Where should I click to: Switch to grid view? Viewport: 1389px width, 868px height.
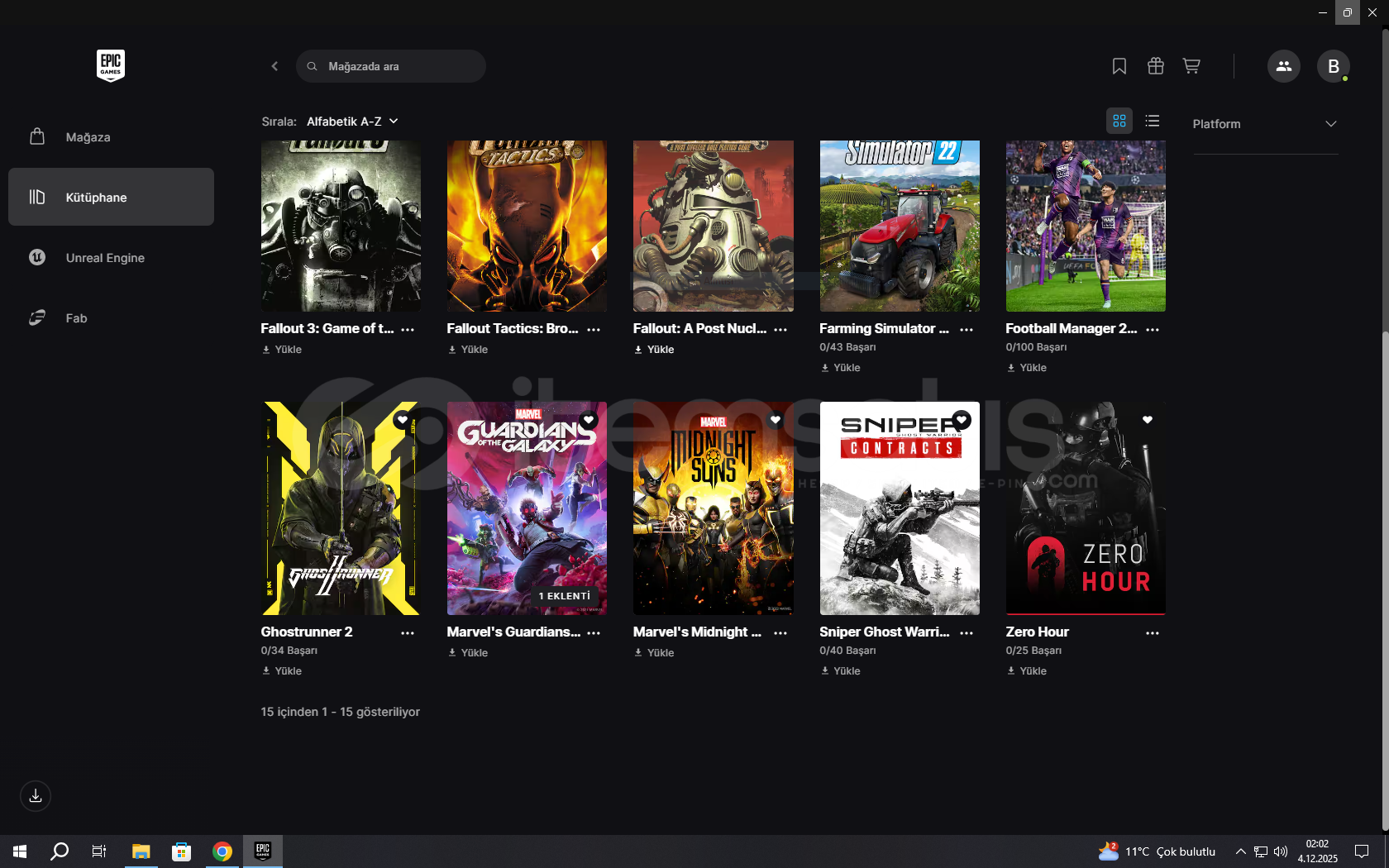click(x=1119, y=122)
